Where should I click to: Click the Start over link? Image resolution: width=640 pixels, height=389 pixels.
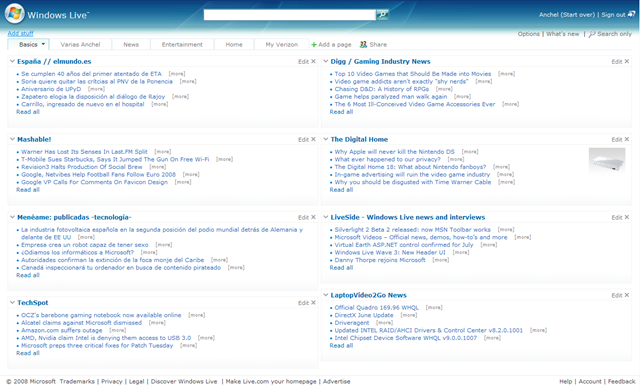(x=578, y=15)
